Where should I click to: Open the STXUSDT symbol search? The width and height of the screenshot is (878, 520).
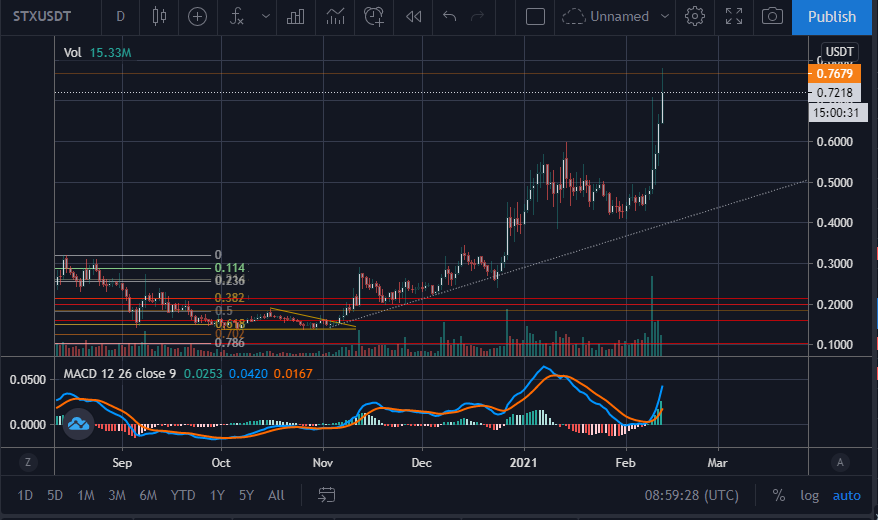(x=42, y=16)
